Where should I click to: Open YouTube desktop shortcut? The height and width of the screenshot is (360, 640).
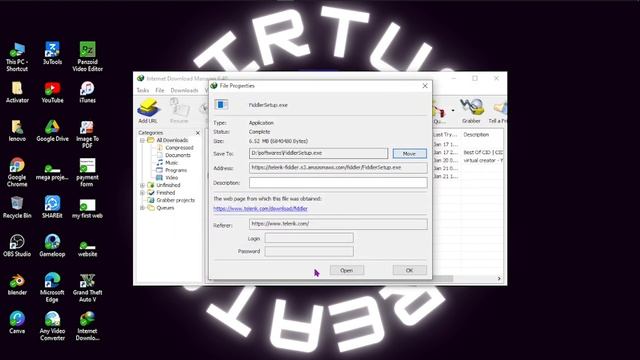click(52, 92)
